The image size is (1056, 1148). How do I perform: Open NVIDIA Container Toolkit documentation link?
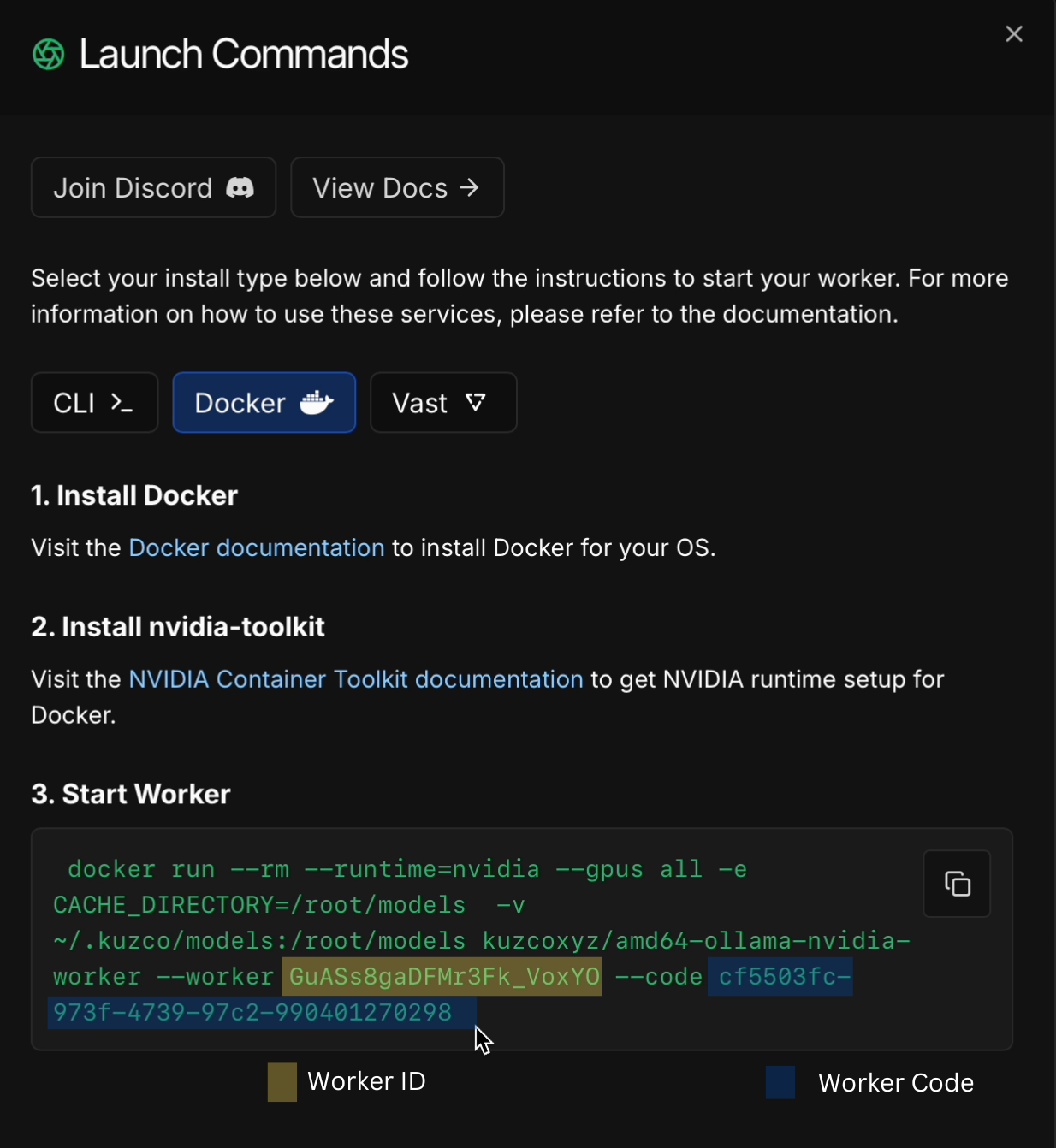click(356, 679)
